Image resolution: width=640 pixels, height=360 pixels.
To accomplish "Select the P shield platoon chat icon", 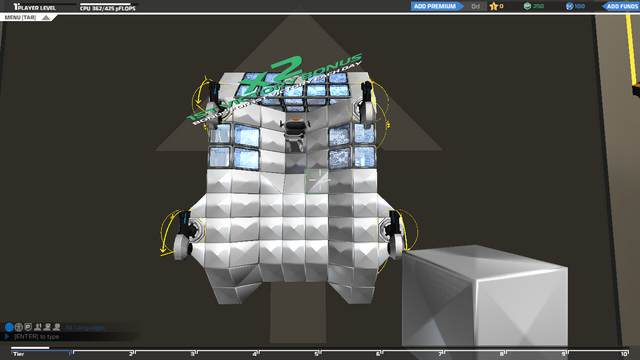I will point(28,327).
